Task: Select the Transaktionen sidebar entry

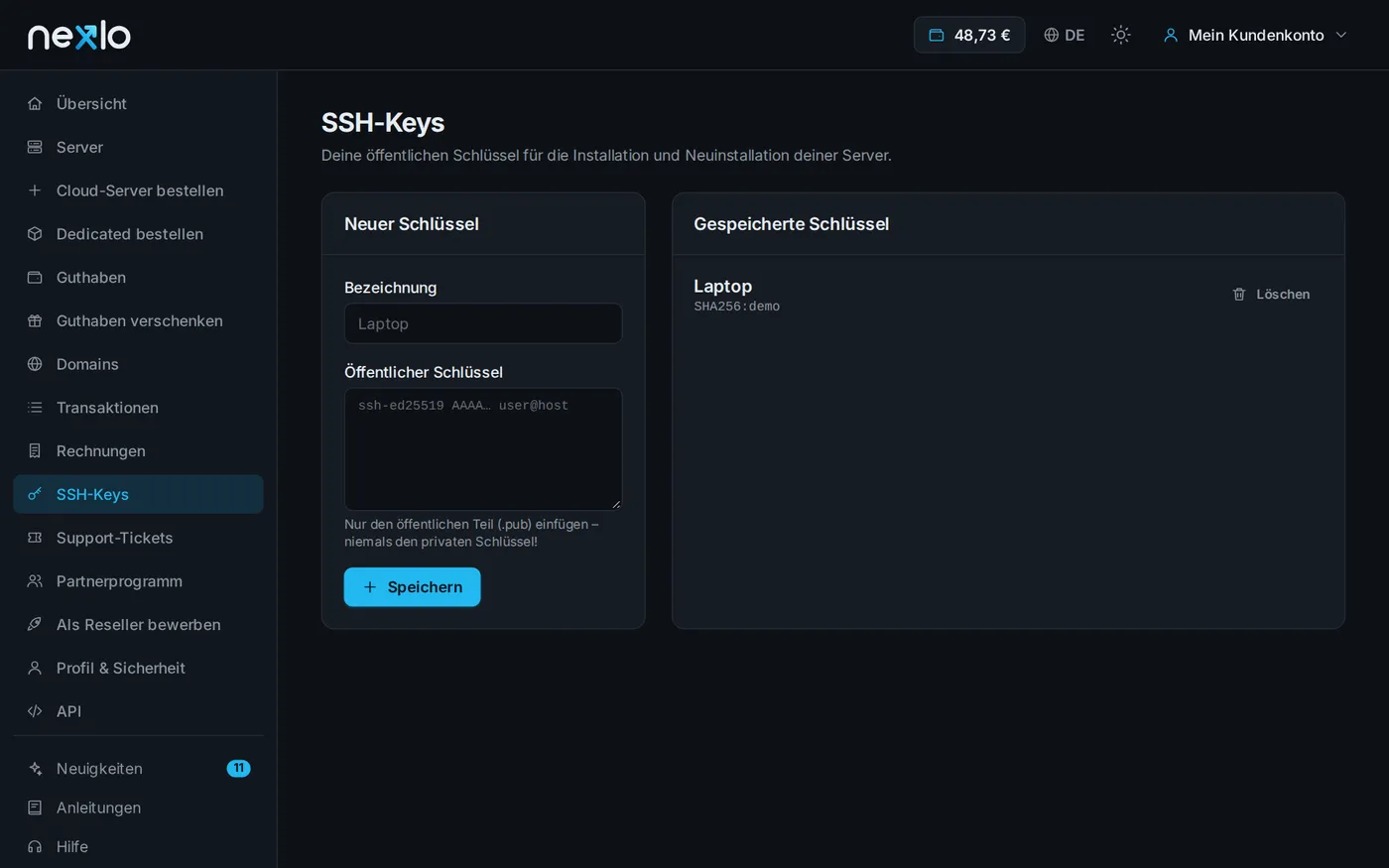Action: (x=138, y=408)
